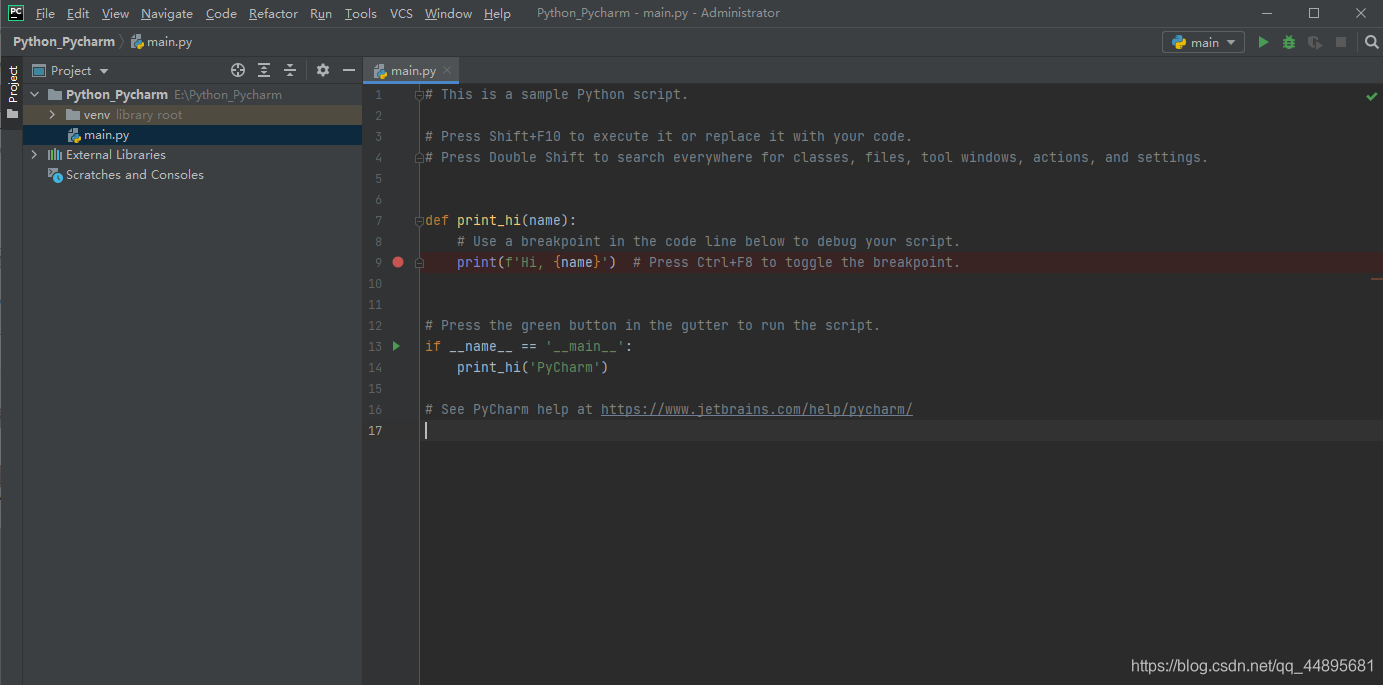
Task: Hide the Project panel with minus icon
Action: coord(348,70)
